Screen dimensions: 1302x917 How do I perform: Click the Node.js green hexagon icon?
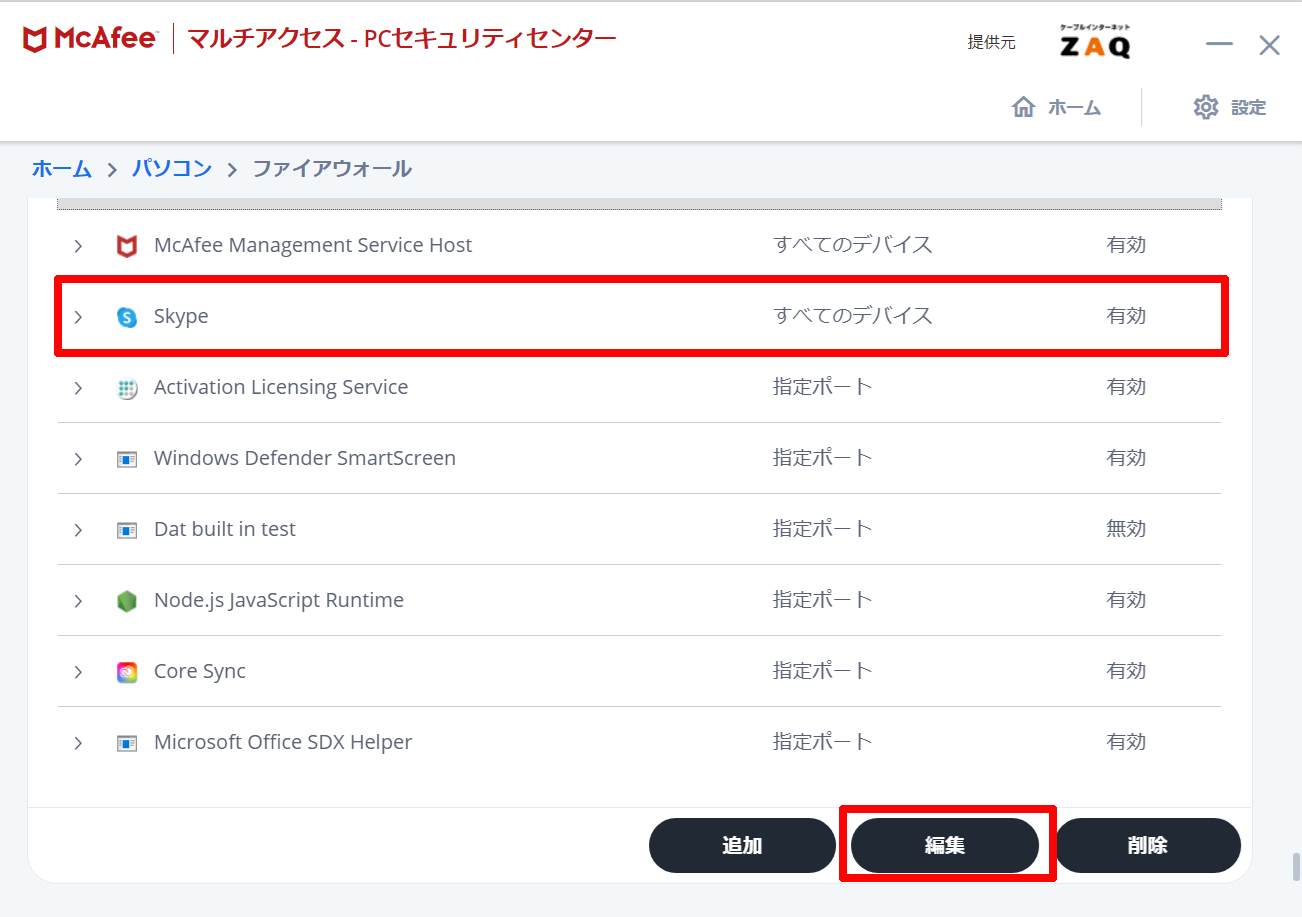tap(126, 601)
